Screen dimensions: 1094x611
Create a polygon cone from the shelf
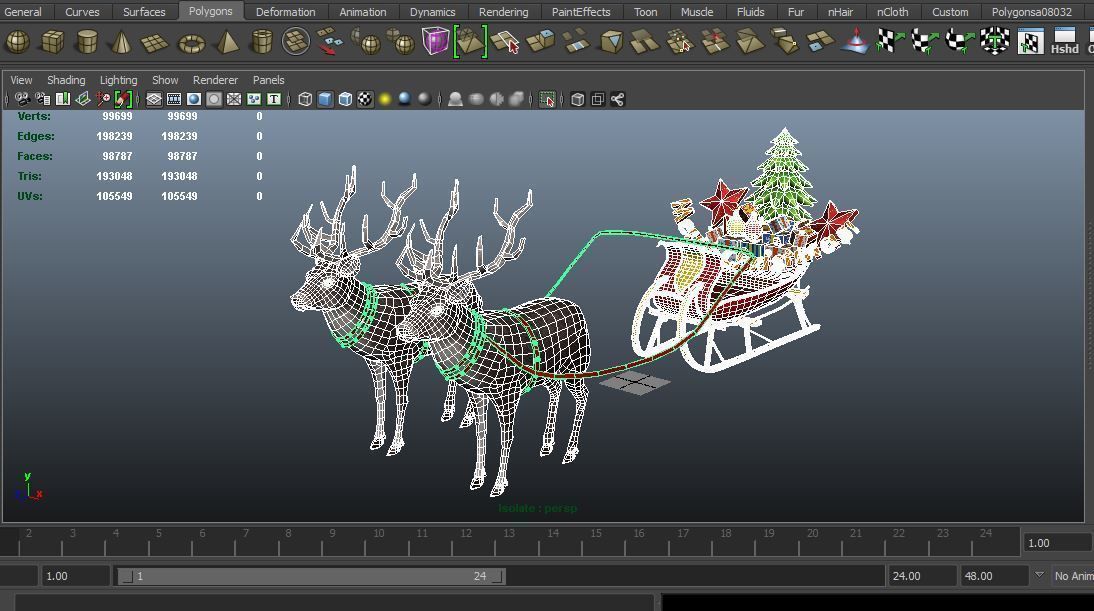click(x=121, y=42)
